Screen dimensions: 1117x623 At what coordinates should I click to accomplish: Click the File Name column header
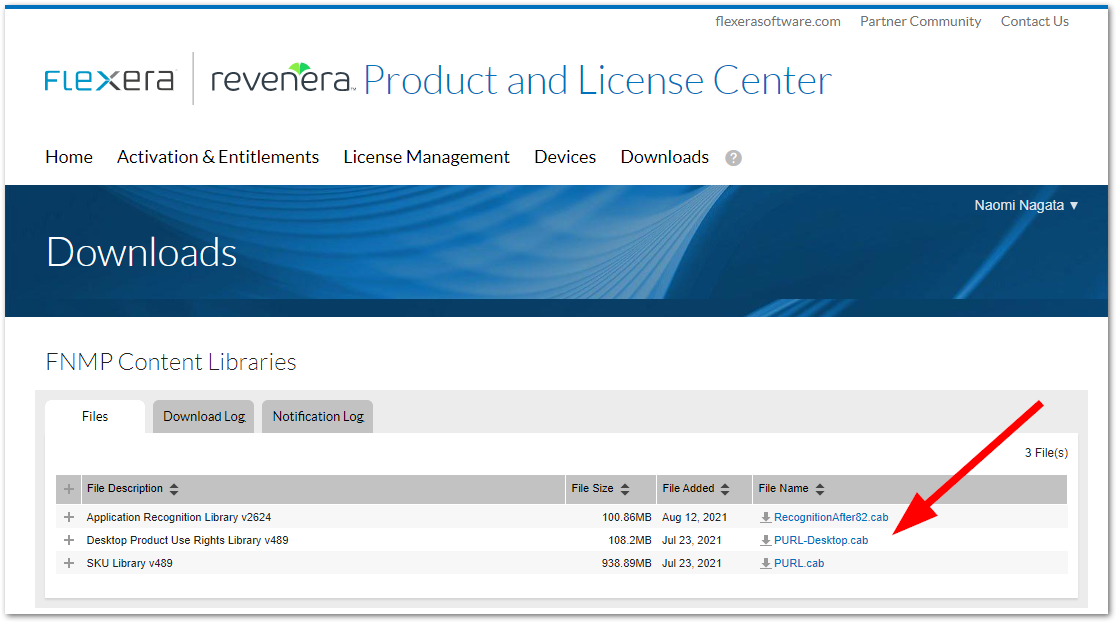(910, 489)
